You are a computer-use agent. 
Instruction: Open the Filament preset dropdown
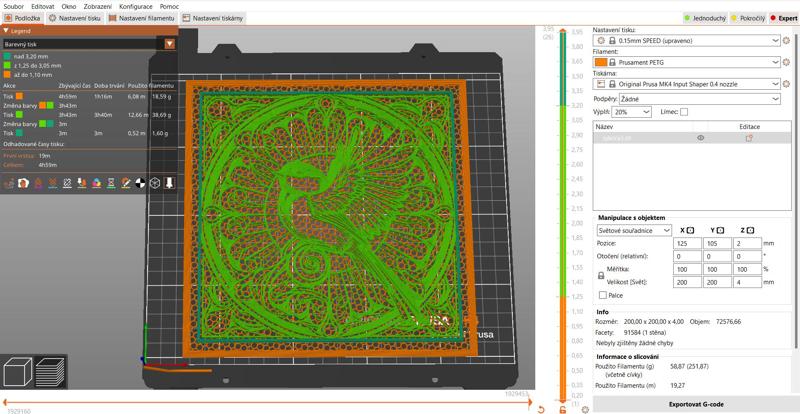[687, 62]
